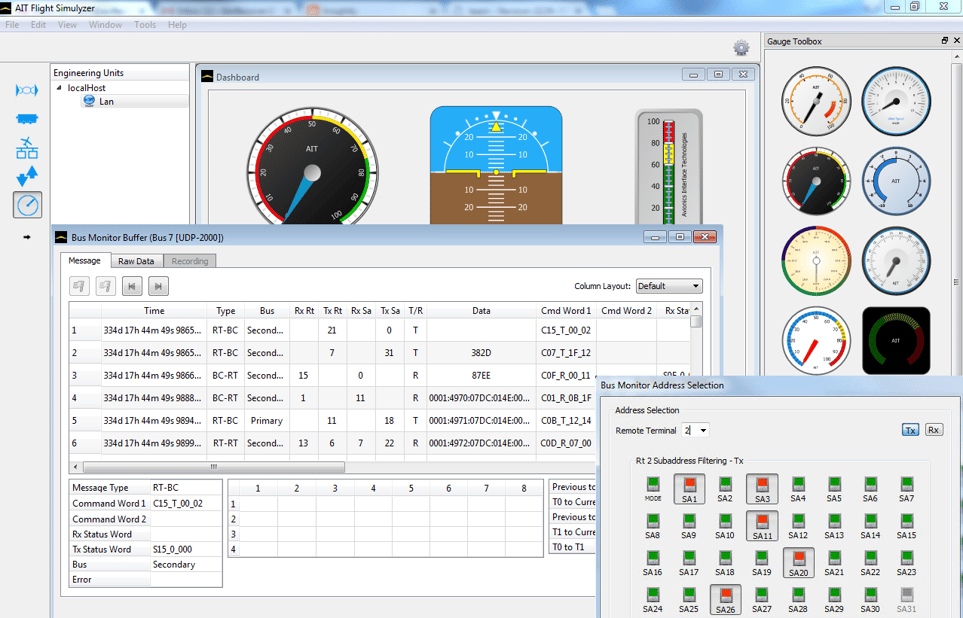Switch to the Recording tab
The image size is (963, 618).
(190, 260)
